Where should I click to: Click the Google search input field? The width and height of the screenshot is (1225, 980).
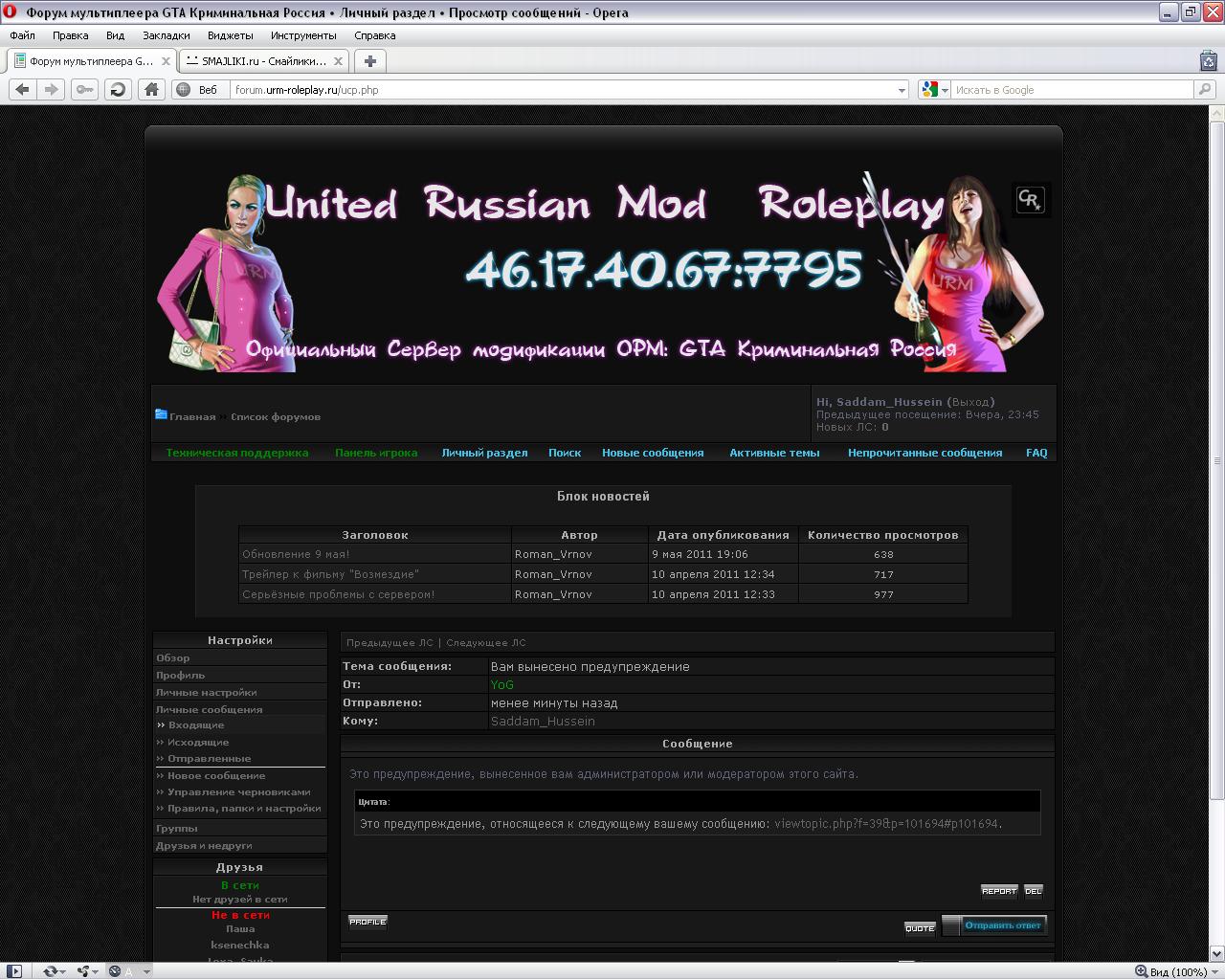tap(1072, 90)
